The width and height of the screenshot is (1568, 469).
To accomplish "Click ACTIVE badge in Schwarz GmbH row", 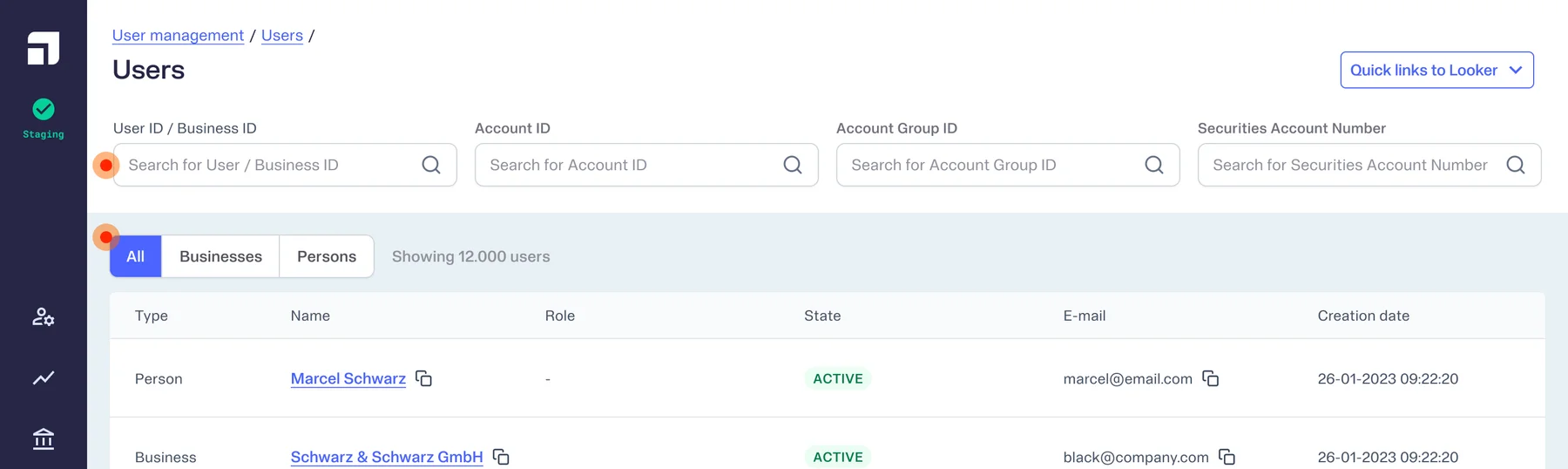I will pyautogui.click(x=838, y=457).
